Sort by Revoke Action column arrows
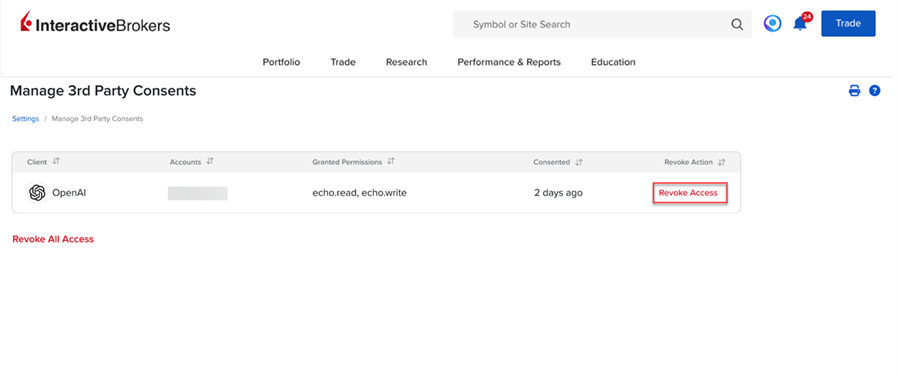This screenshot has width=899, height=374. click(722, 162)
